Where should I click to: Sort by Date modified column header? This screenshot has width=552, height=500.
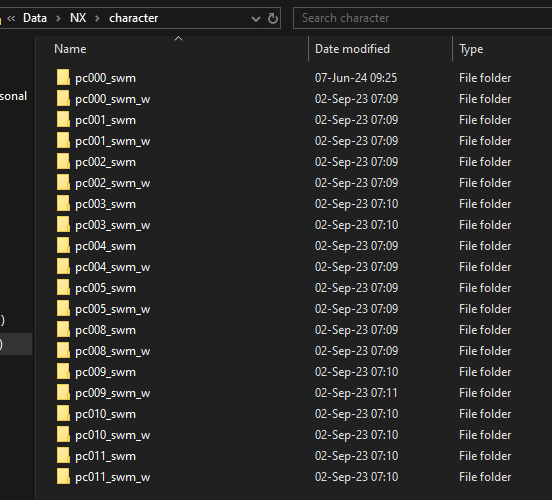click(352, 49)
